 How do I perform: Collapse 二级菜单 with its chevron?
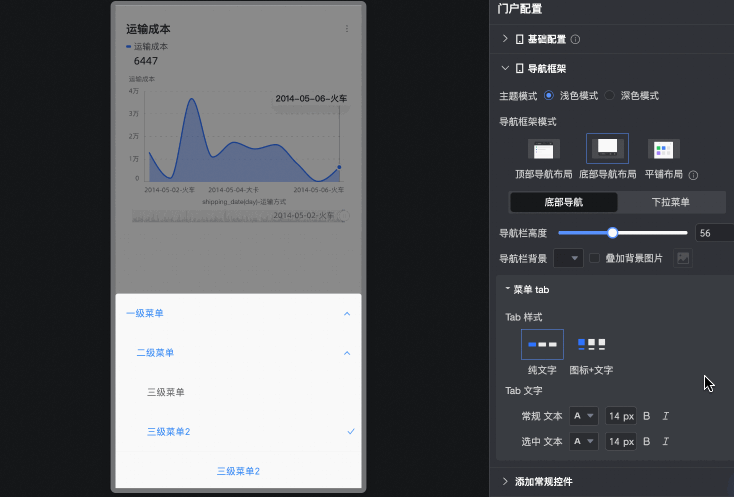(x=347, y=353)
